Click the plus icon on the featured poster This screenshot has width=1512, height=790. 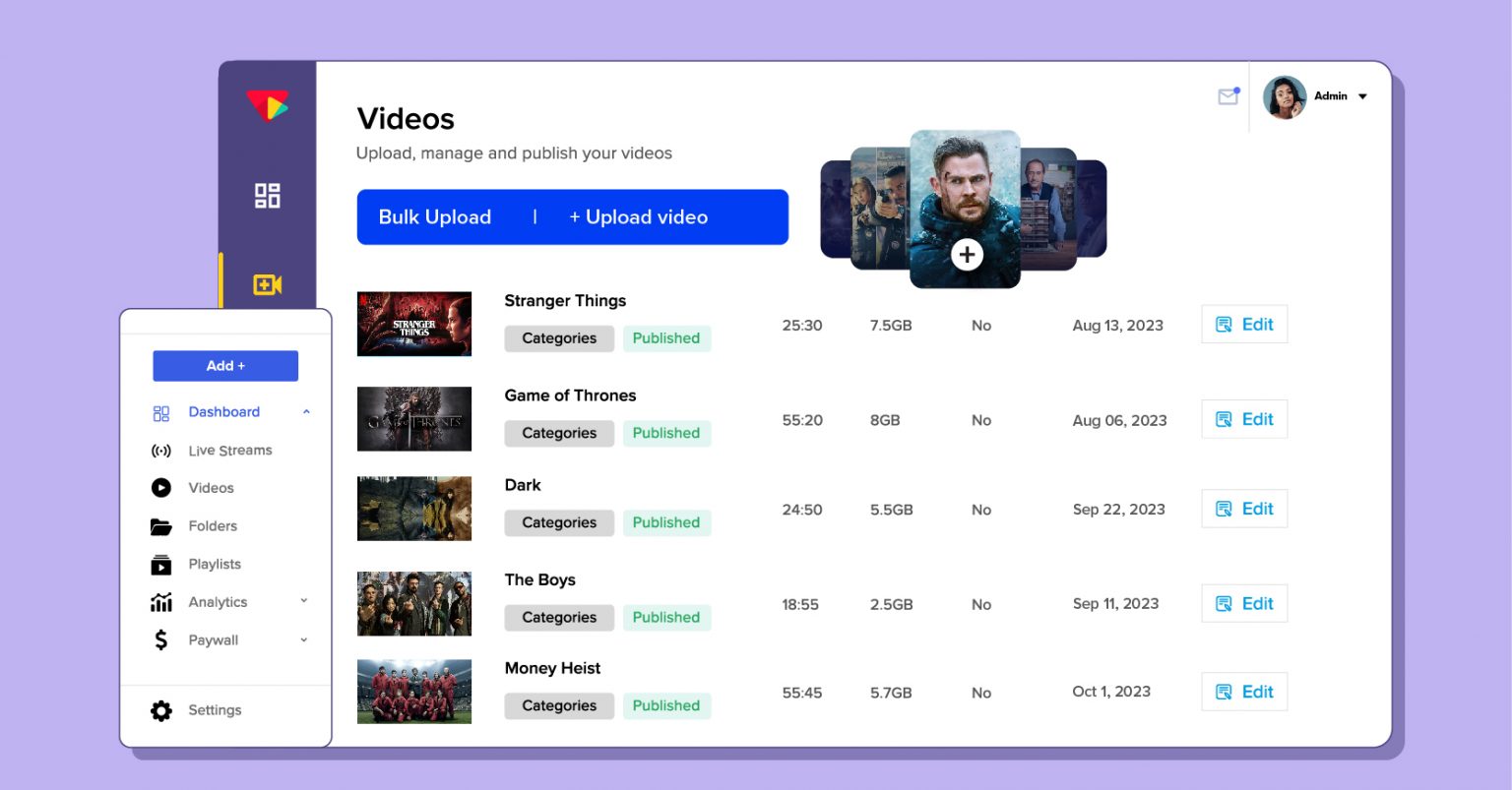(x=967, y=255)
